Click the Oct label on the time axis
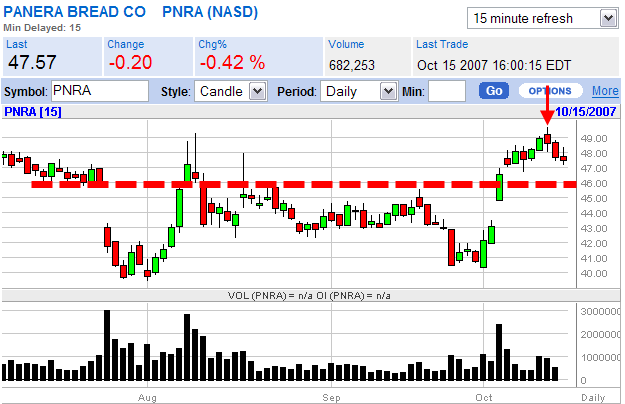The height and width of the screenshot is (404, 625). (483, 398)
